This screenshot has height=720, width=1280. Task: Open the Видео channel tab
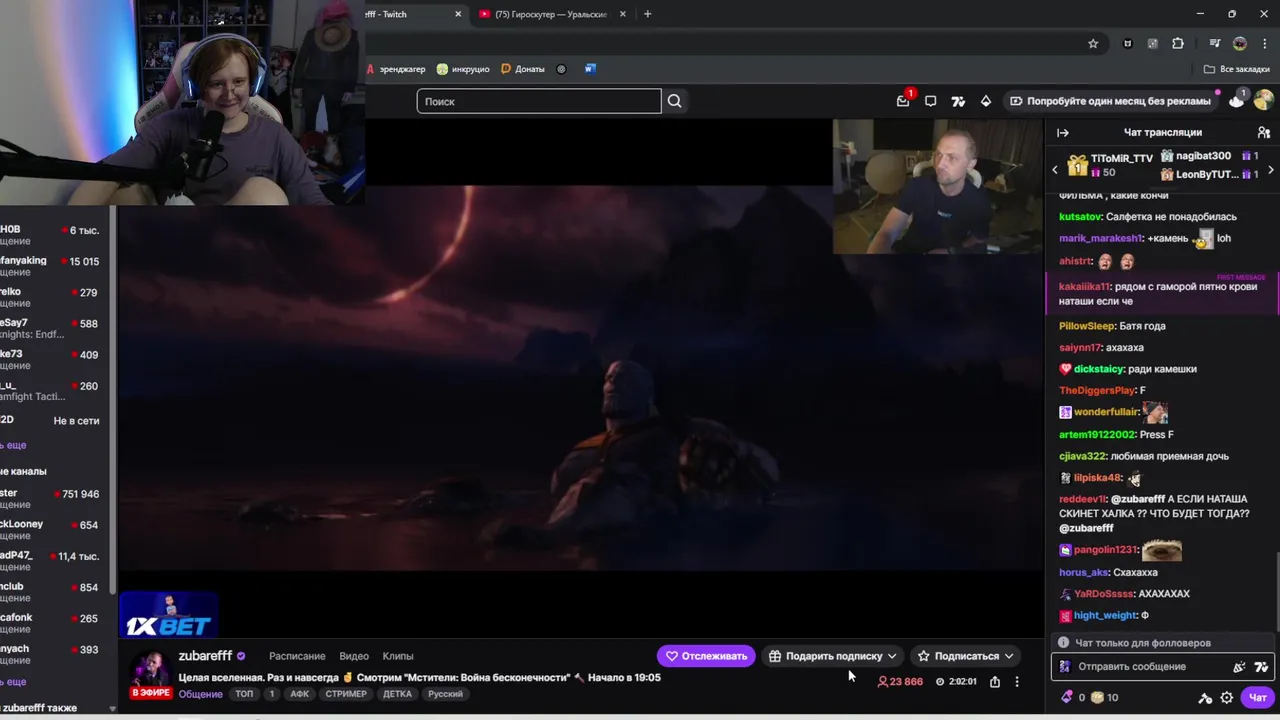354,656
